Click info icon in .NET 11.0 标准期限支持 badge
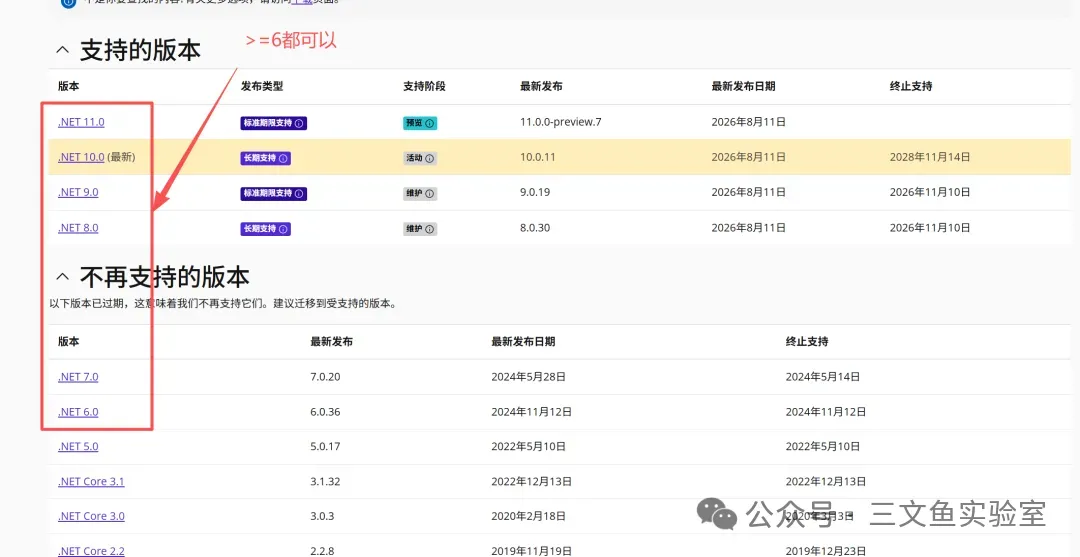 pos(299,123)
